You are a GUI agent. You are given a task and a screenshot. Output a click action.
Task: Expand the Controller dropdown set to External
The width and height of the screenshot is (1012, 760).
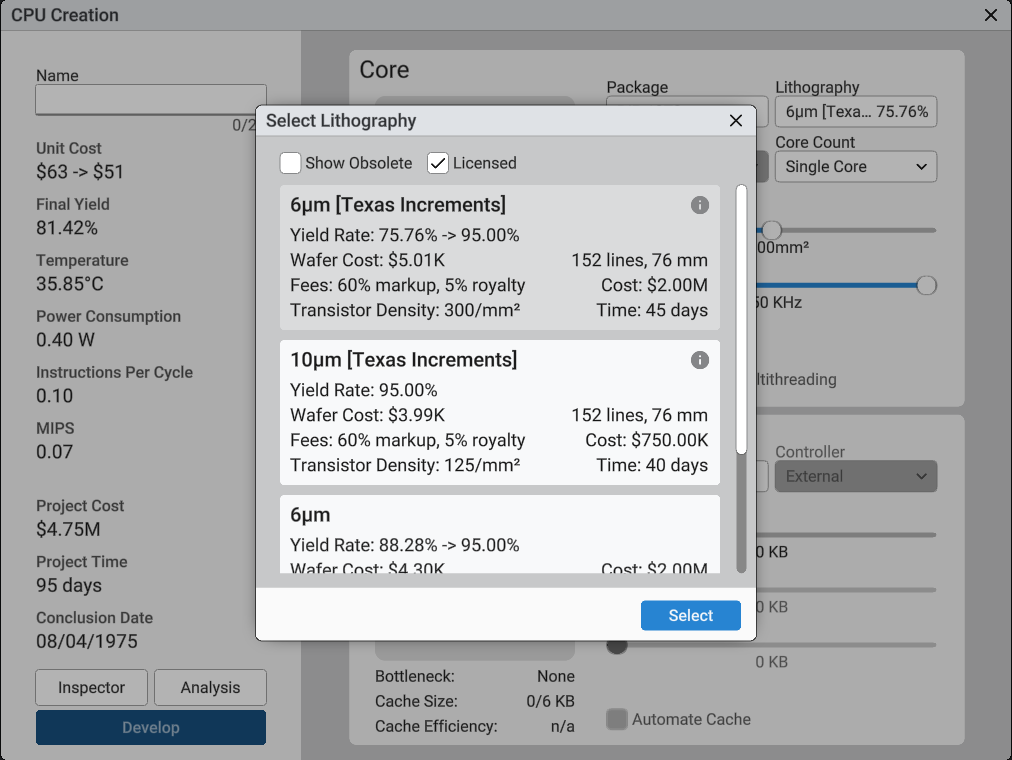point(856,477)
